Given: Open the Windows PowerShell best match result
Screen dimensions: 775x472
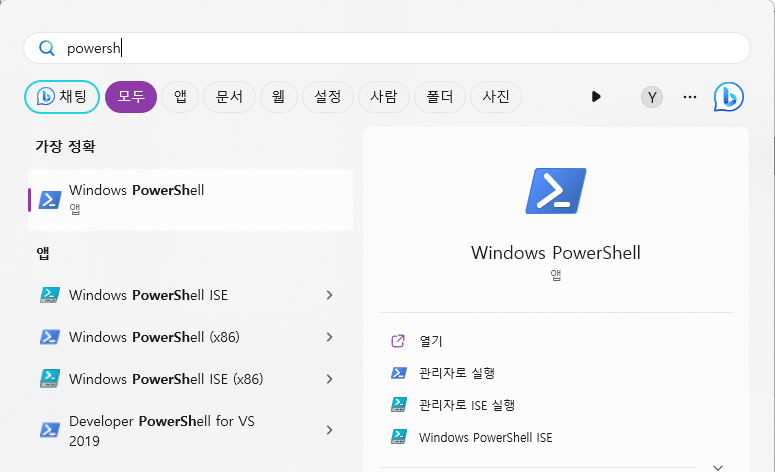Looking at the screenshot, I should (x=190, y=200).
